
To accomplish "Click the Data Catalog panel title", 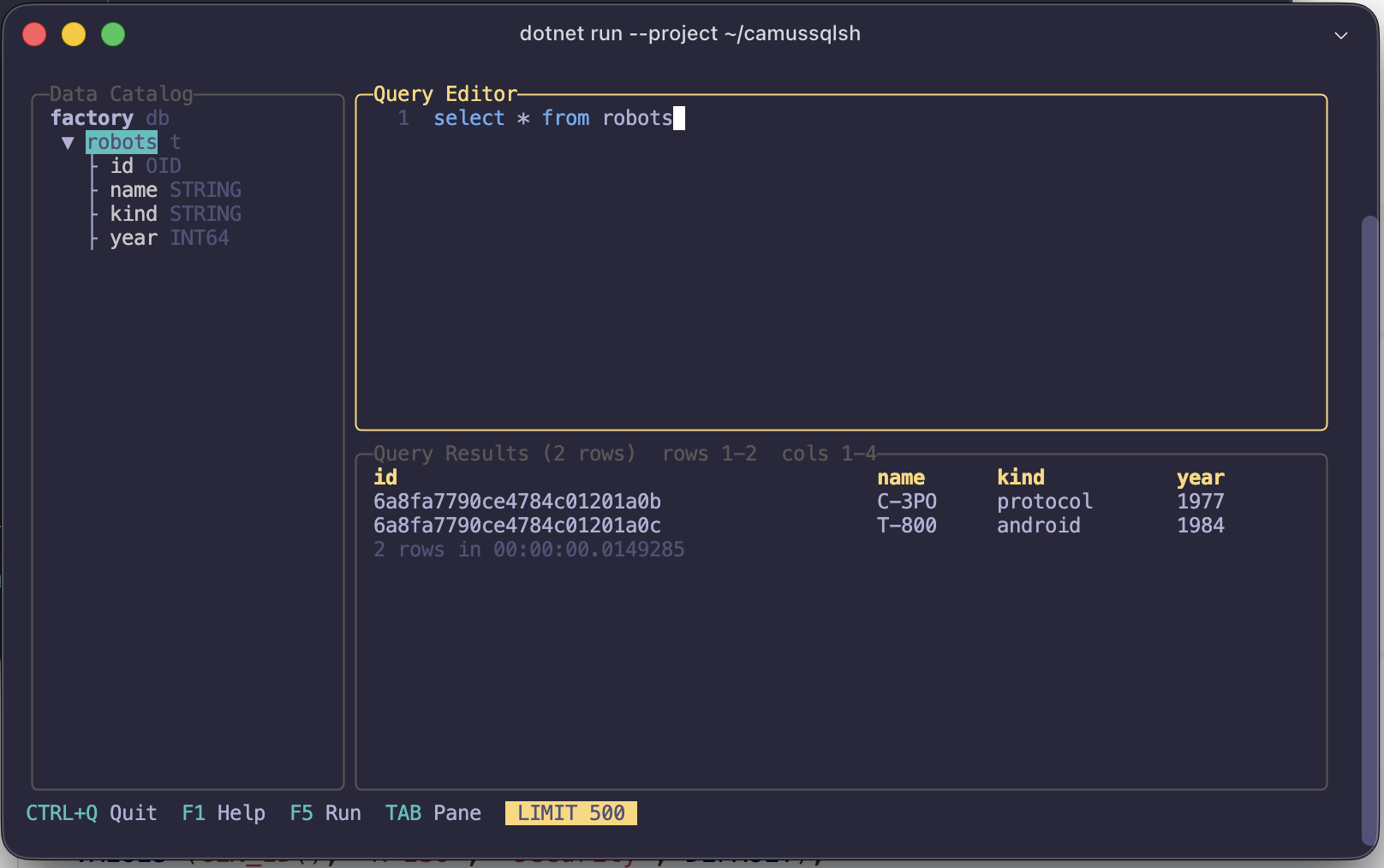I will click(x=122, y=94).
